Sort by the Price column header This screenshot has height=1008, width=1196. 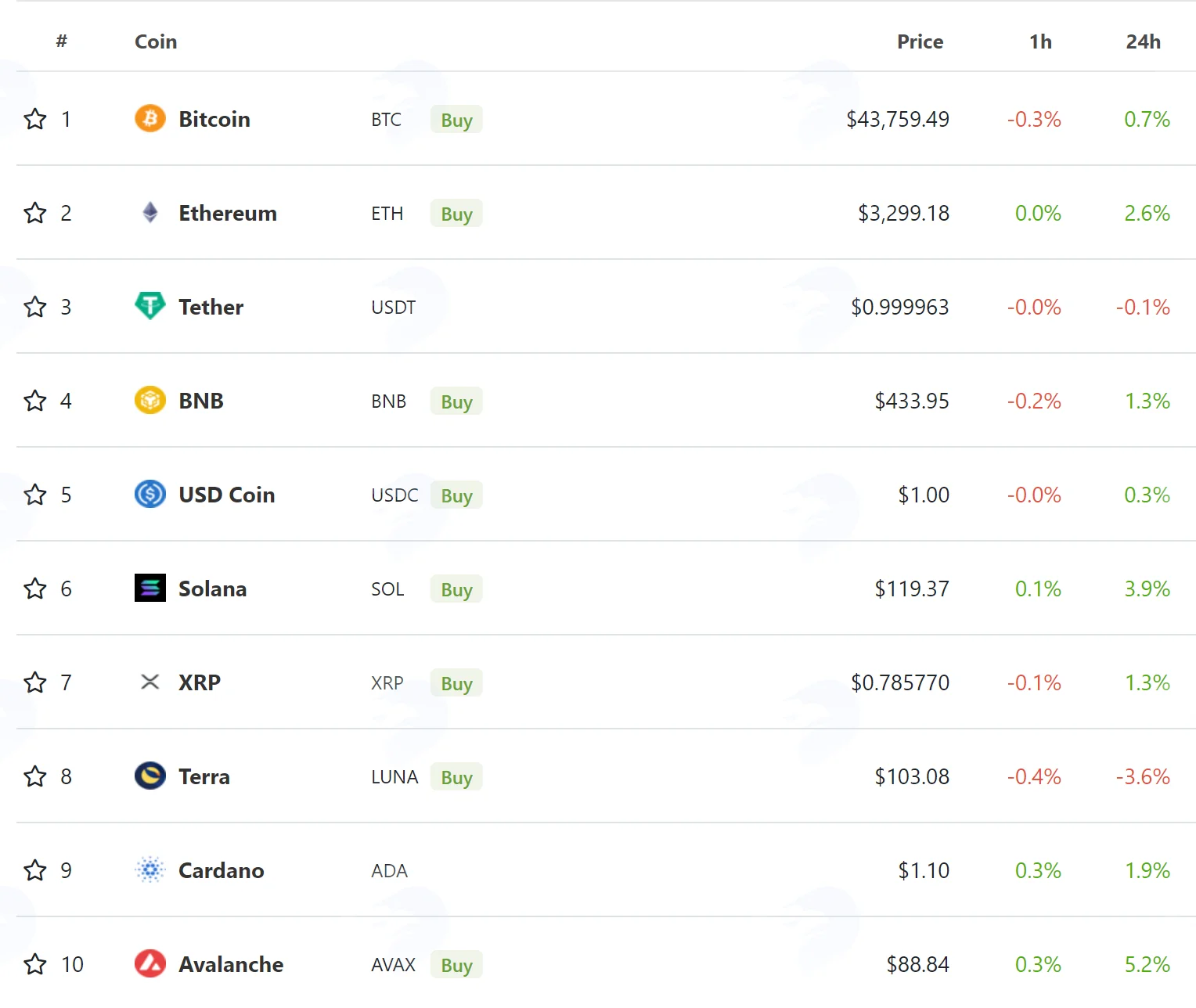point(920,41)
